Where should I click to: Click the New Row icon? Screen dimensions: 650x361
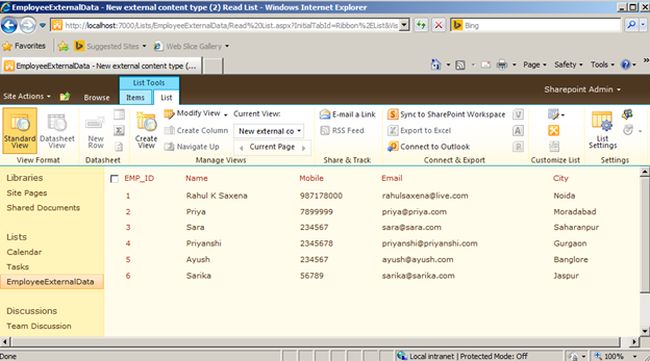[x=95, y=124]
